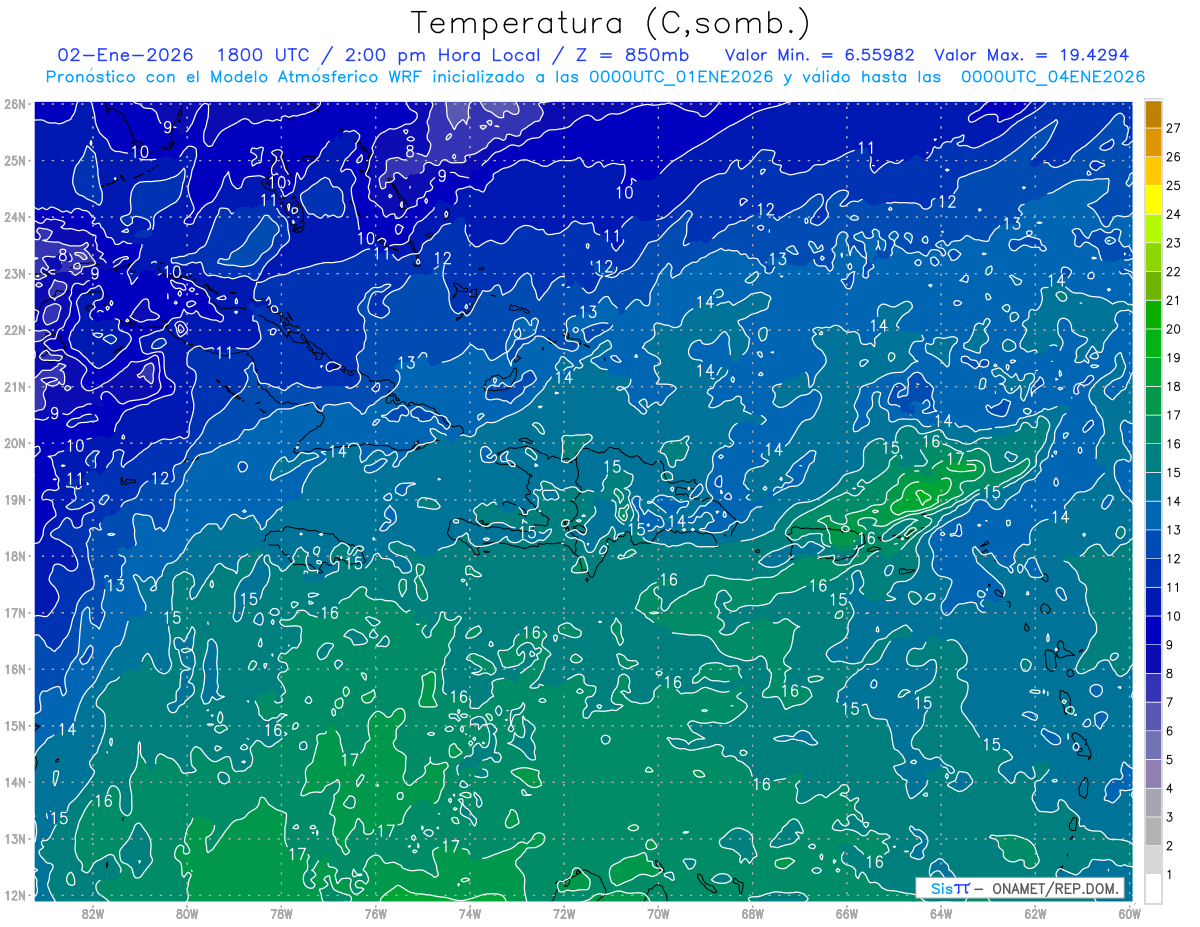Viewport: 1200px width, 927px height.
Task: Click the '13N' latitude axis label
Action: tap(15, 838)
